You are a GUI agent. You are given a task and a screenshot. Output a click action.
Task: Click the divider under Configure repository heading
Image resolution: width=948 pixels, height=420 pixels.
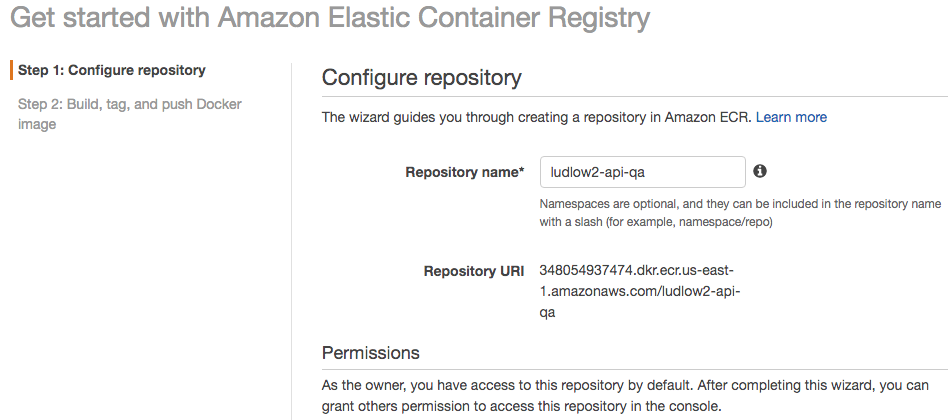tap(630, 97)
